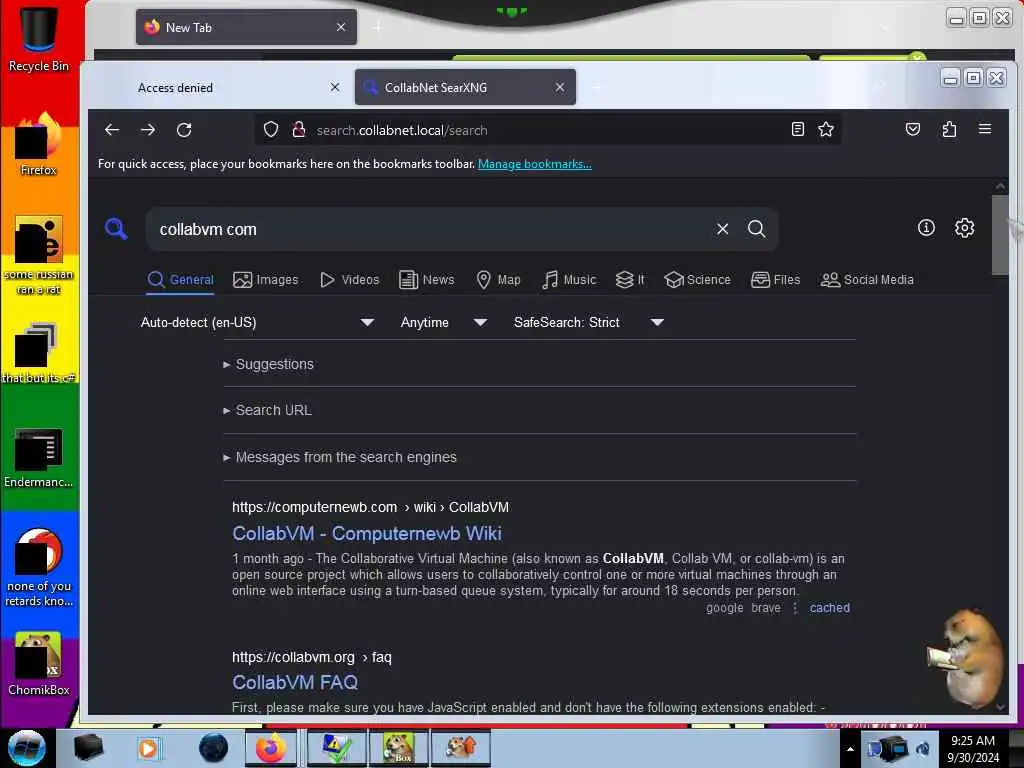Viewport: 1024px width, 768px height.
Task: Open the Windows Start orb
Action: (x=27, y=748)
